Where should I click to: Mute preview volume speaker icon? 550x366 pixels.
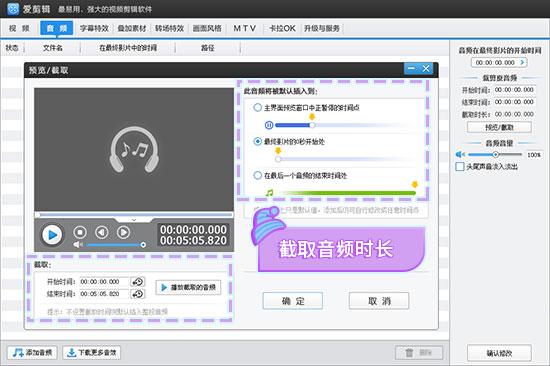(x=78, y=245)
